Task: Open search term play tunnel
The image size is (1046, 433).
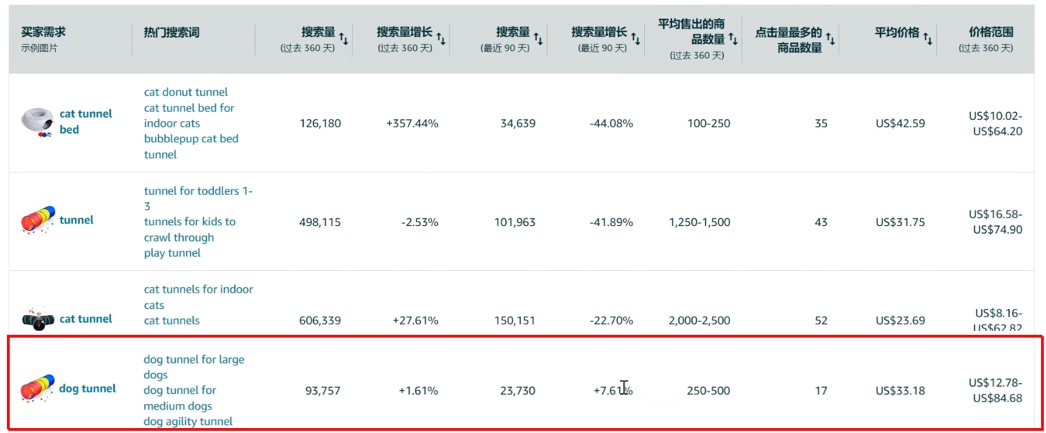Action: tap(172, 254)
